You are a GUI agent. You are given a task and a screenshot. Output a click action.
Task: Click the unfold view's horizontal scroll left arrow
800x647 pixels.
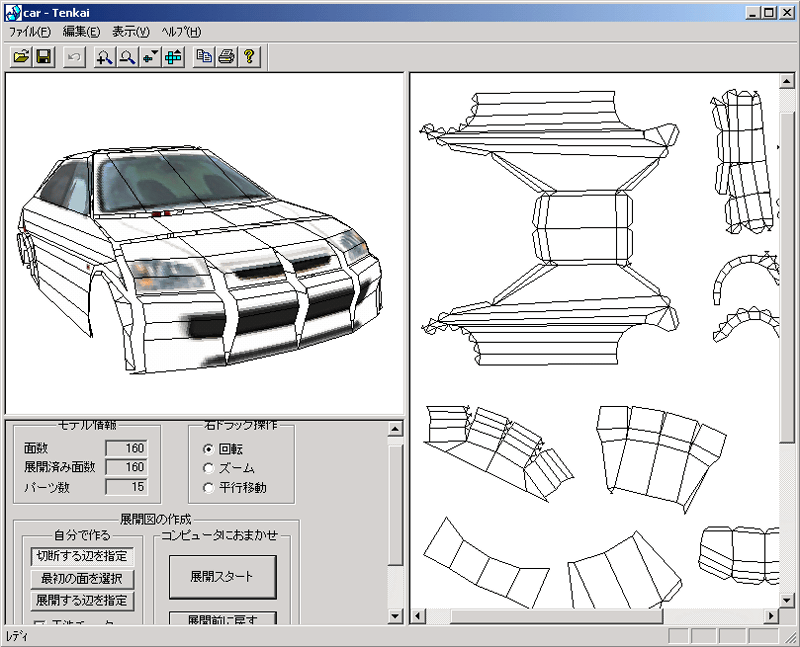[418, 616]
